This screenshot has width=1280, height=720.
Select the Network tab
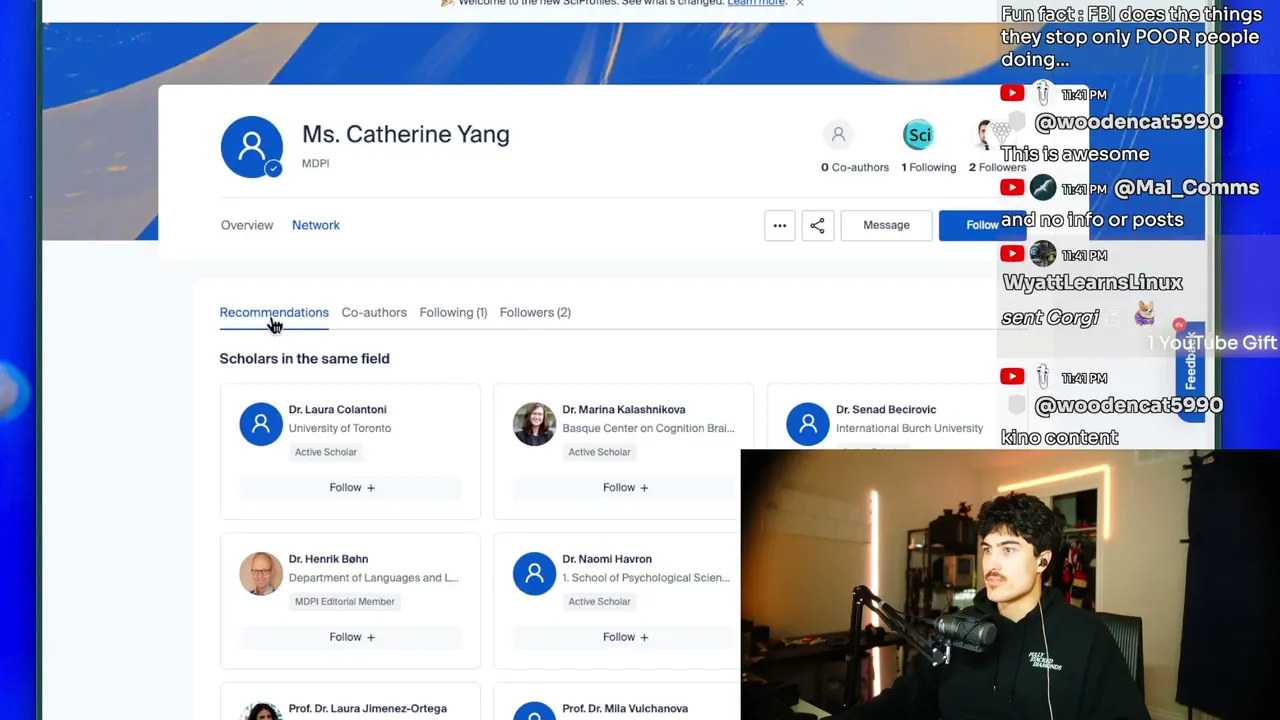coord(316,225)
